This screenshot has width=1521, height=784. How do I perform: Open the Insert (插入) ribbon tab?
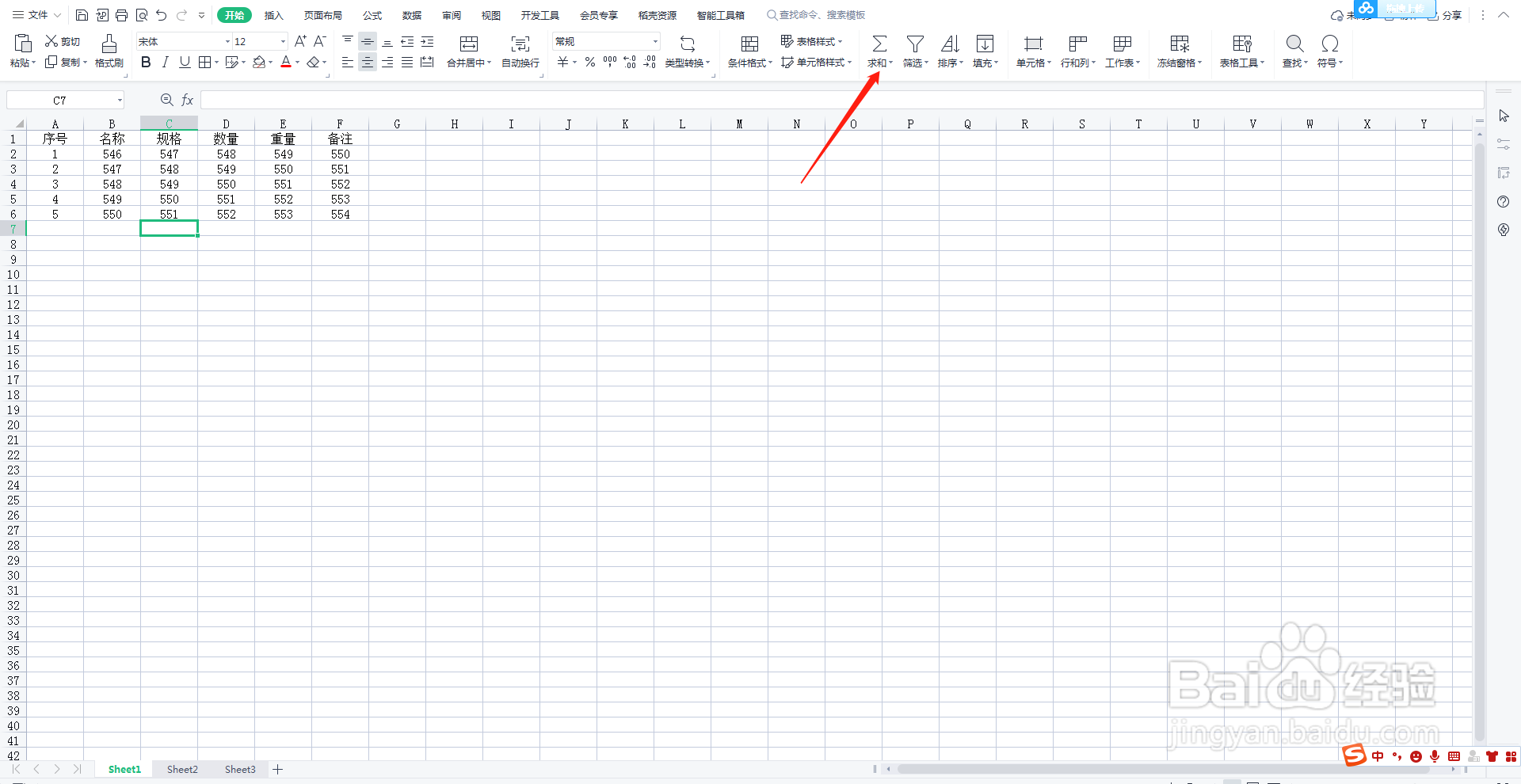[273, 15]
